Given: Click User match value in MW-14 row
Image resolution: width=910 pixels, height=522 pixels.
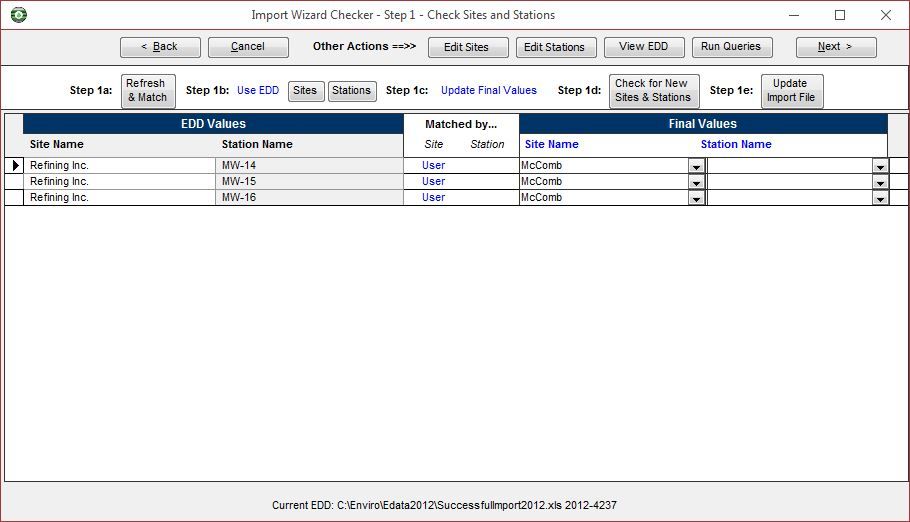Looking at the screenshot, I should tap(434, 165).
